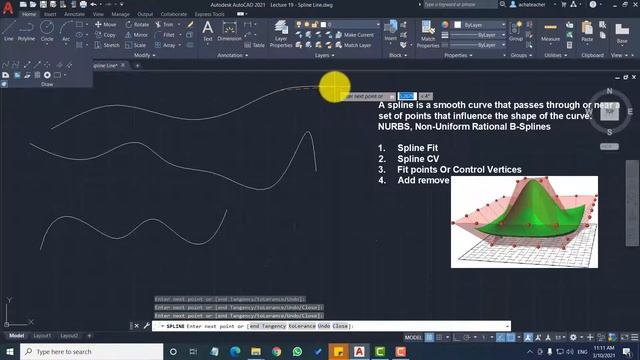The height and width of the screenshot is (360, 640).
Task: Expand command line history arrow
Action: click(507, 326)
